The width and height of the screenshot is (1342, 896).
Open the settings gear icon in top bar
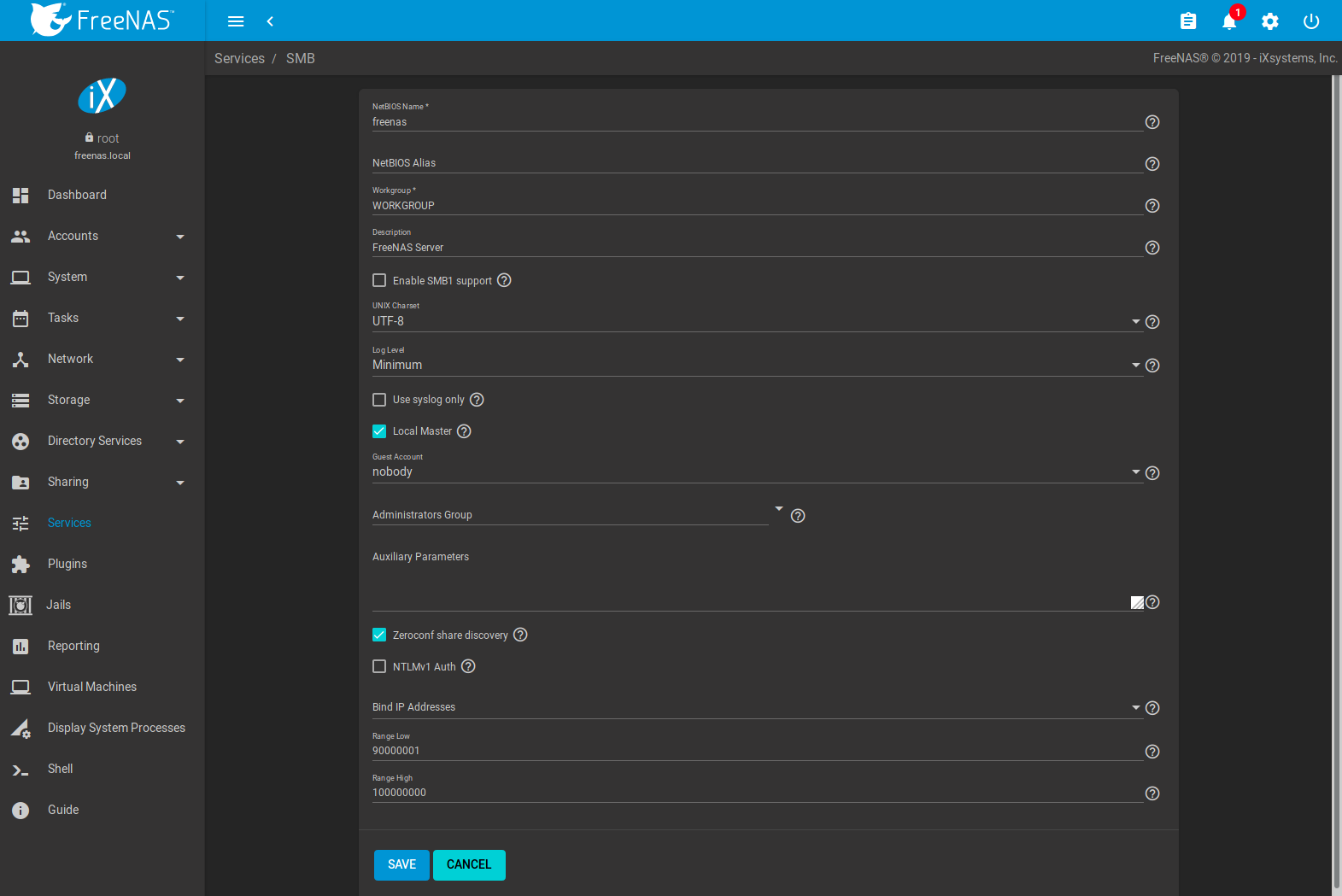1270,21
